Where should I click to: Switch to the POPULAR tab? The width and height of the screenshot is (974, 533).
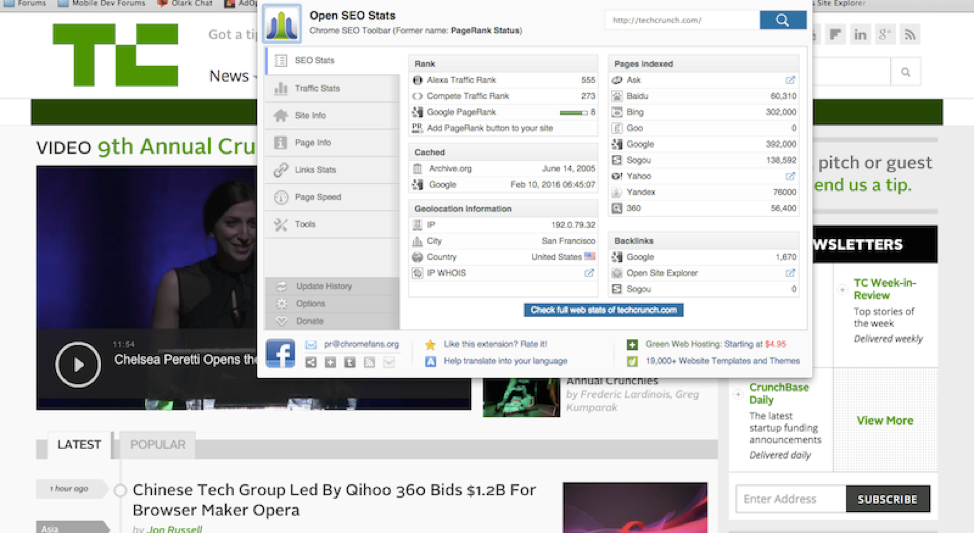click(x=158, y=445)
